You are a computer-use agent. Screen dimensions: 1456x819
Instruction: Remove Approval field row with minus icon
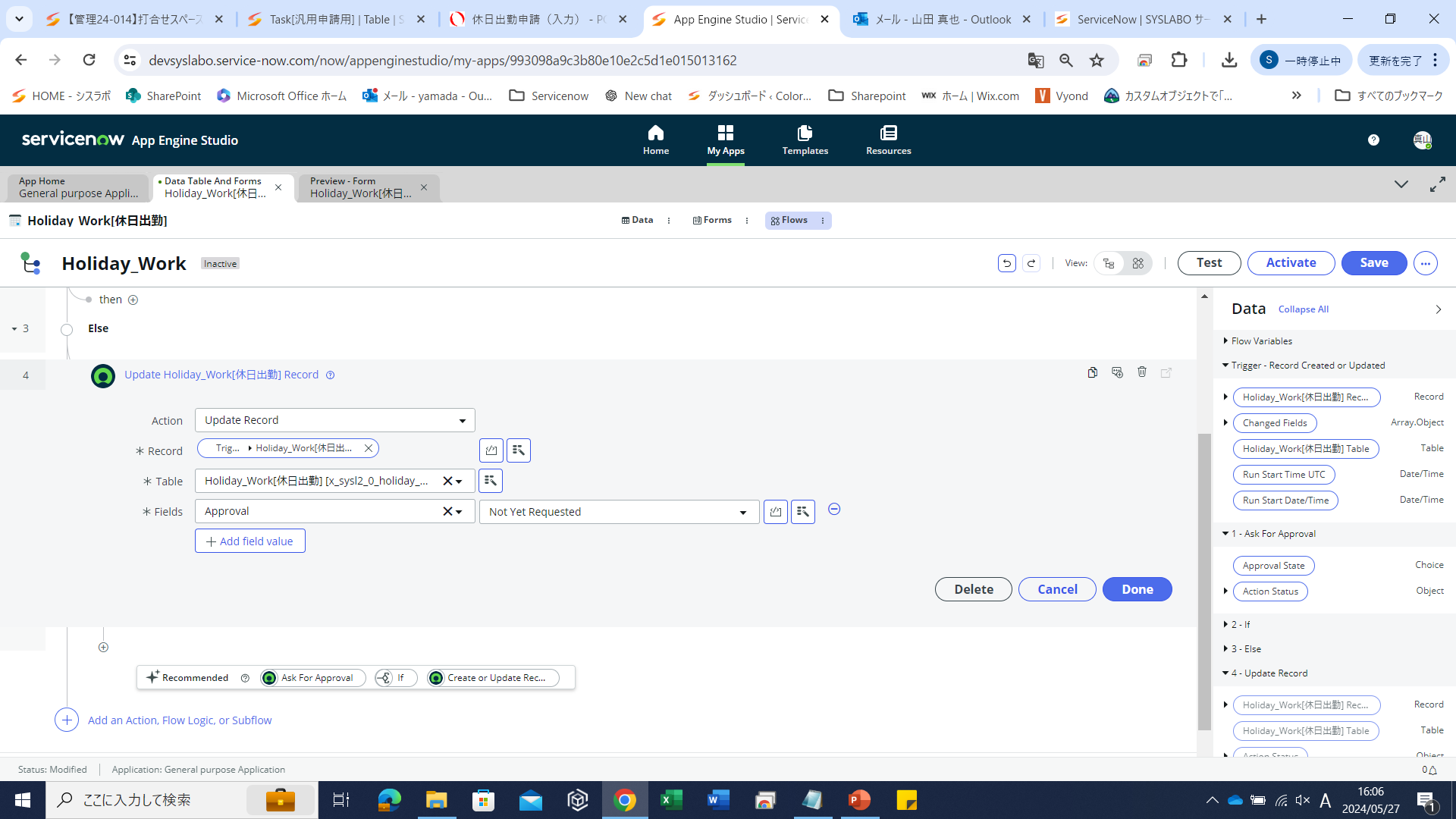click(834, 510)
